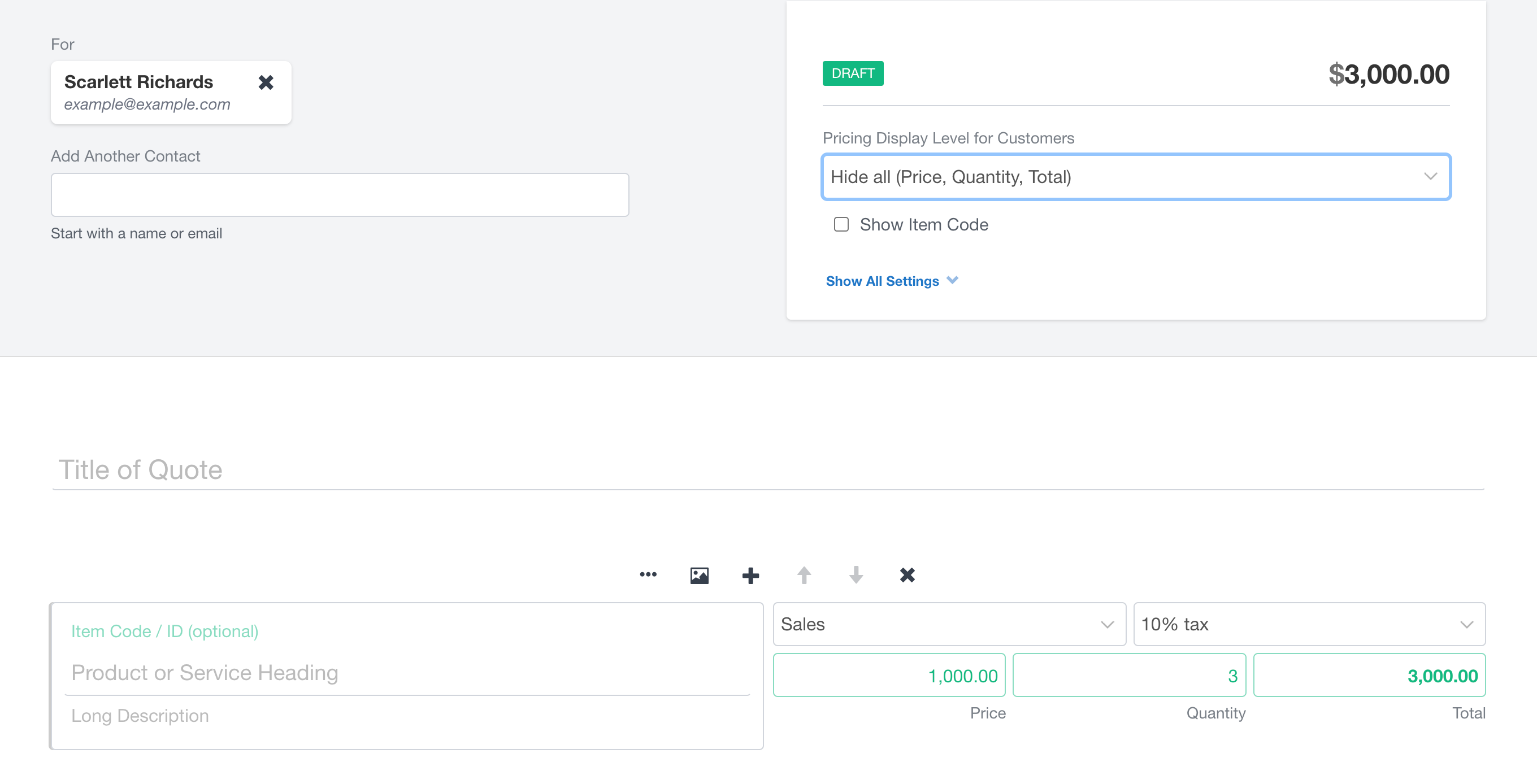Image resolution: width=1537 pixels, height=784 pixels.
Task: Add image to the line item
Action: click(x=700, y=576)
